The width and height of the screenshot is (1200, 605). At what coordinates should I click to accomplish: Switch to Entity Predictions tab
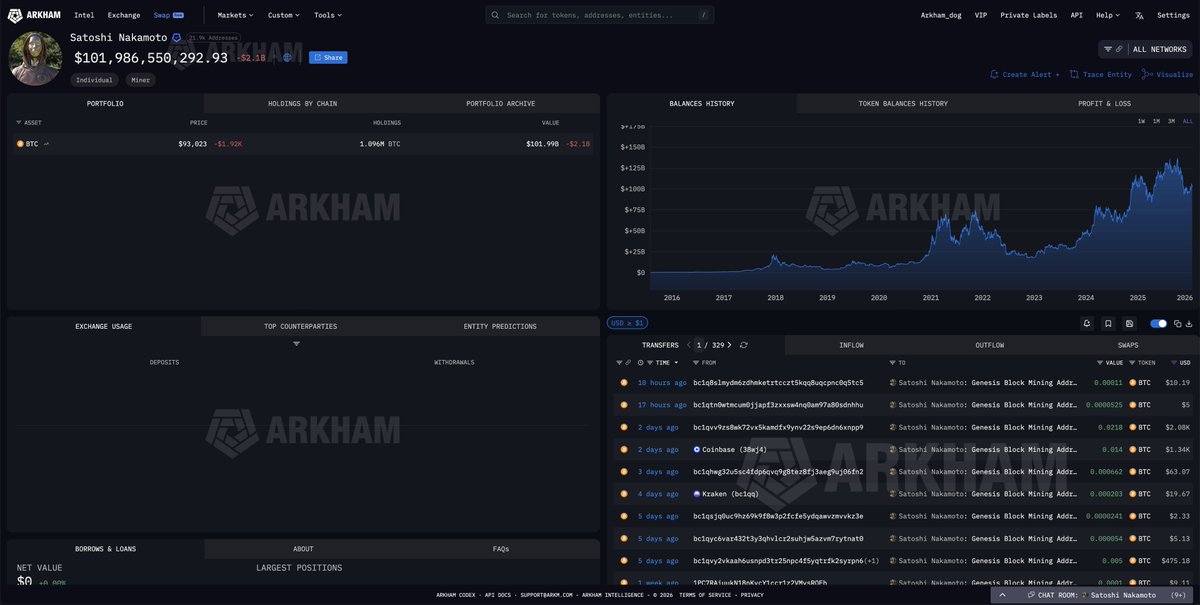pos(500,326)
